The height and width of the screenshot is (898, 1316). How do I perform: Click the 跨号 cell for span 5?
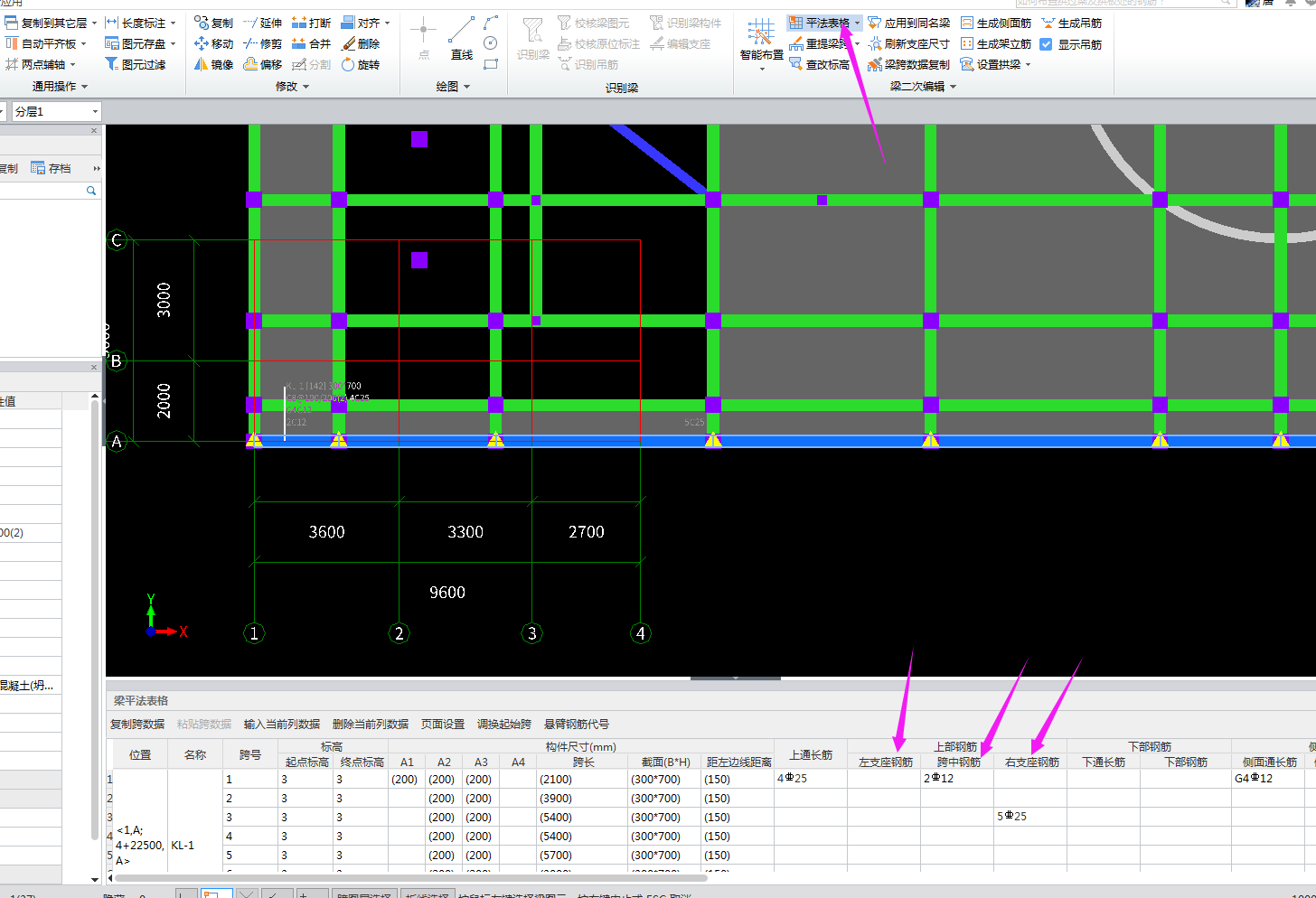click(x=250, y=855)
